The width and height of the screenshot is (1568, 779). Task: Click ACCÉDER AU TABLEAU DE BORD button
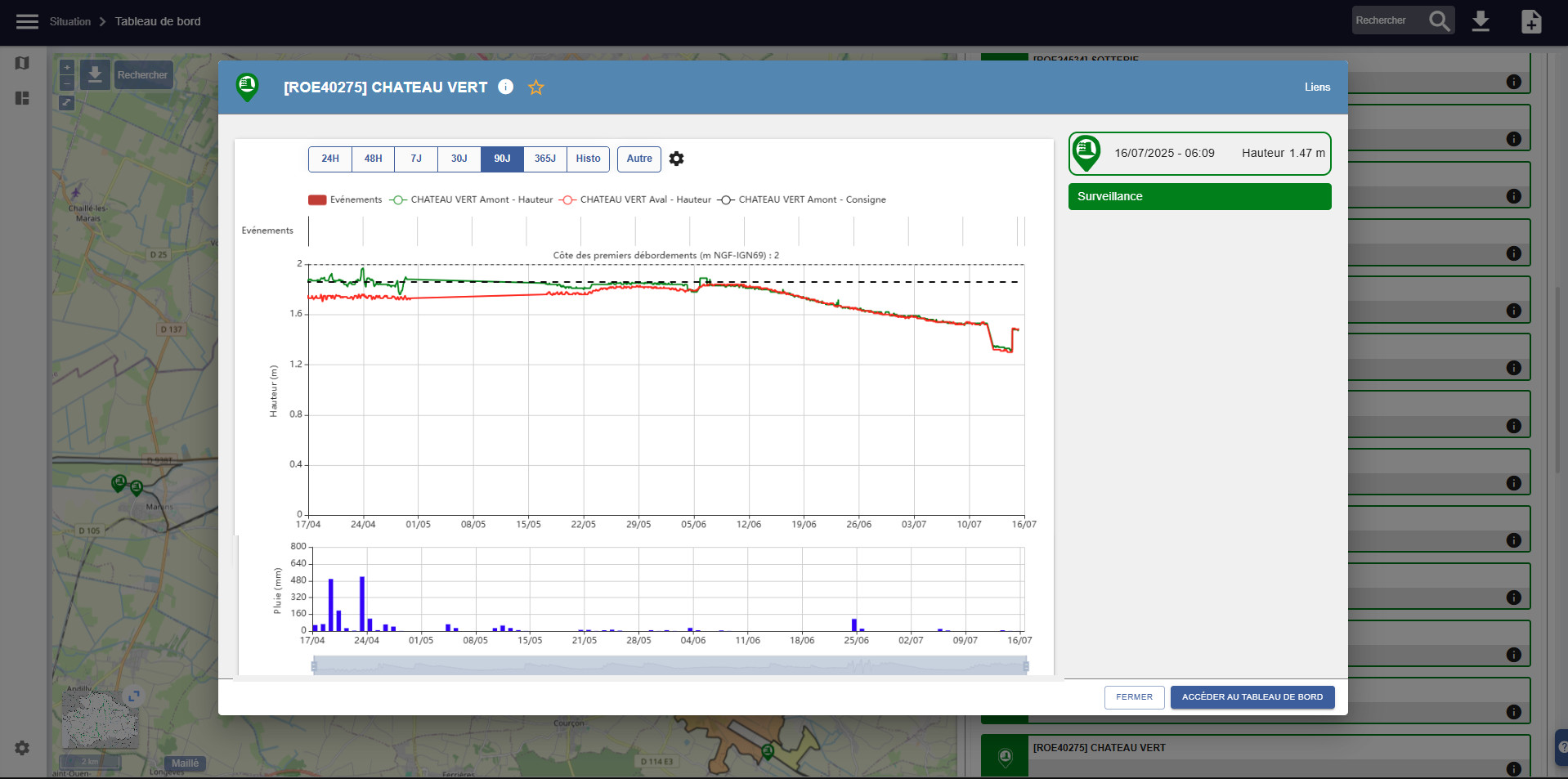pos(1252,697)
